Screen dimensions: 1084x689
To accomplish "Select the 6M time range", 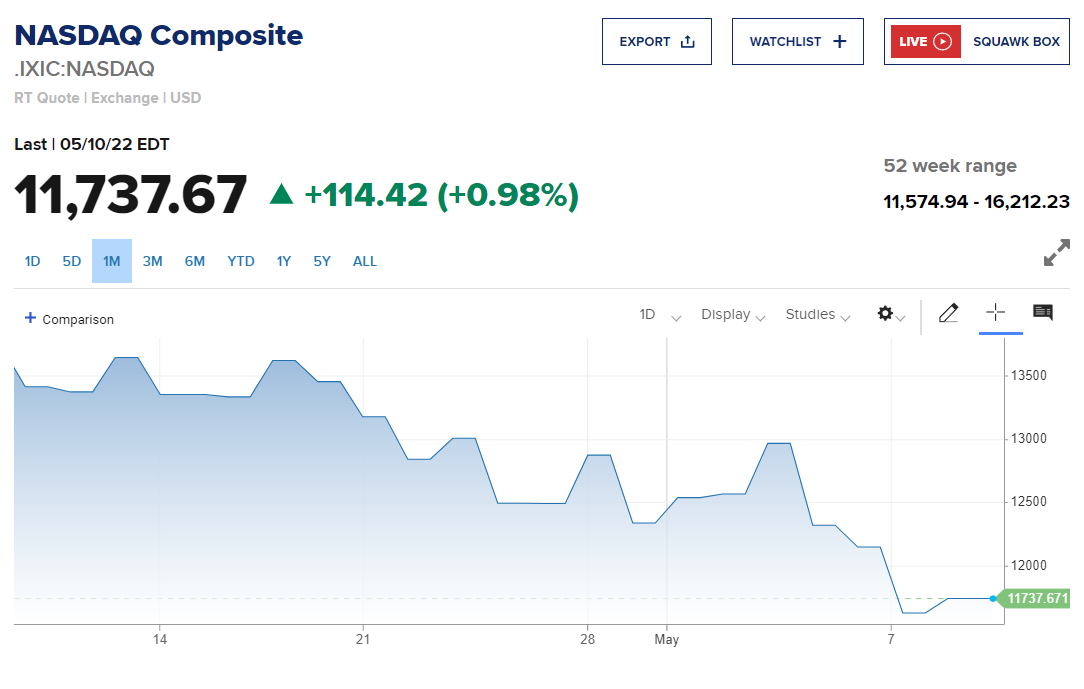I will [x=194, y=261].
